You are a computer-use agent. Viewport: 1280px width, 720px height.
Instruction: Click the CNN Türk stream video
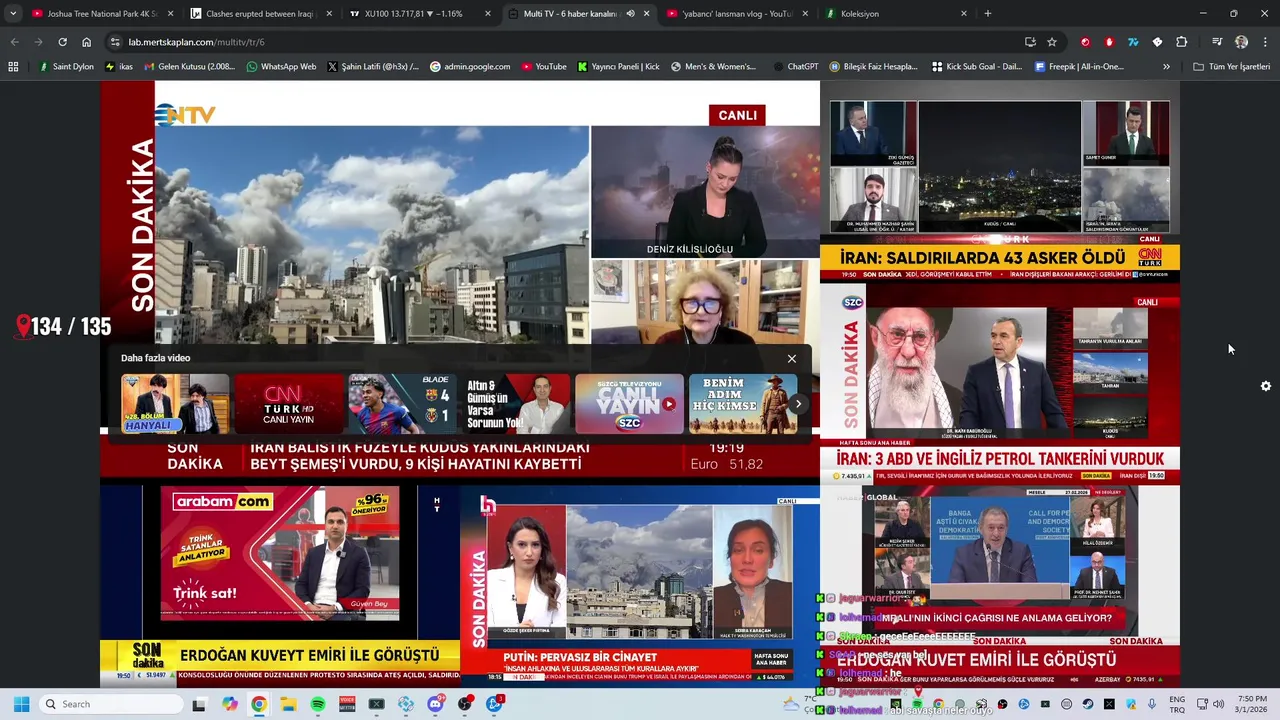click(1000, 182)
